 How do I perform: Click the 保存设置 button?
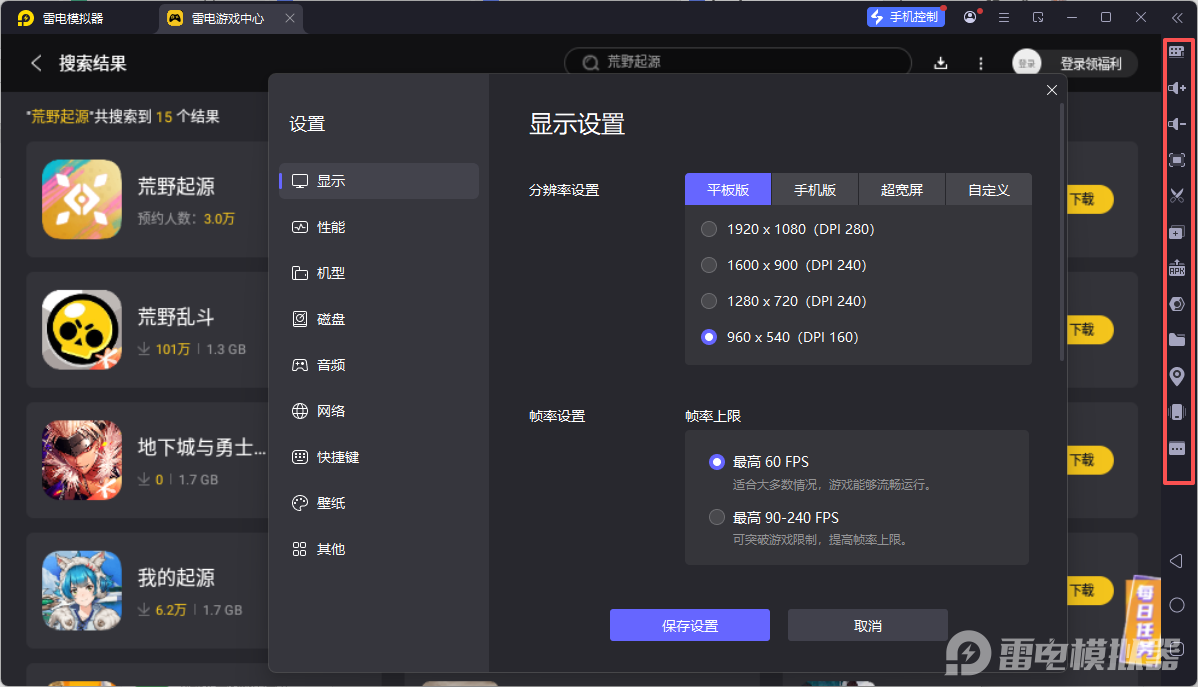[689, 625]
